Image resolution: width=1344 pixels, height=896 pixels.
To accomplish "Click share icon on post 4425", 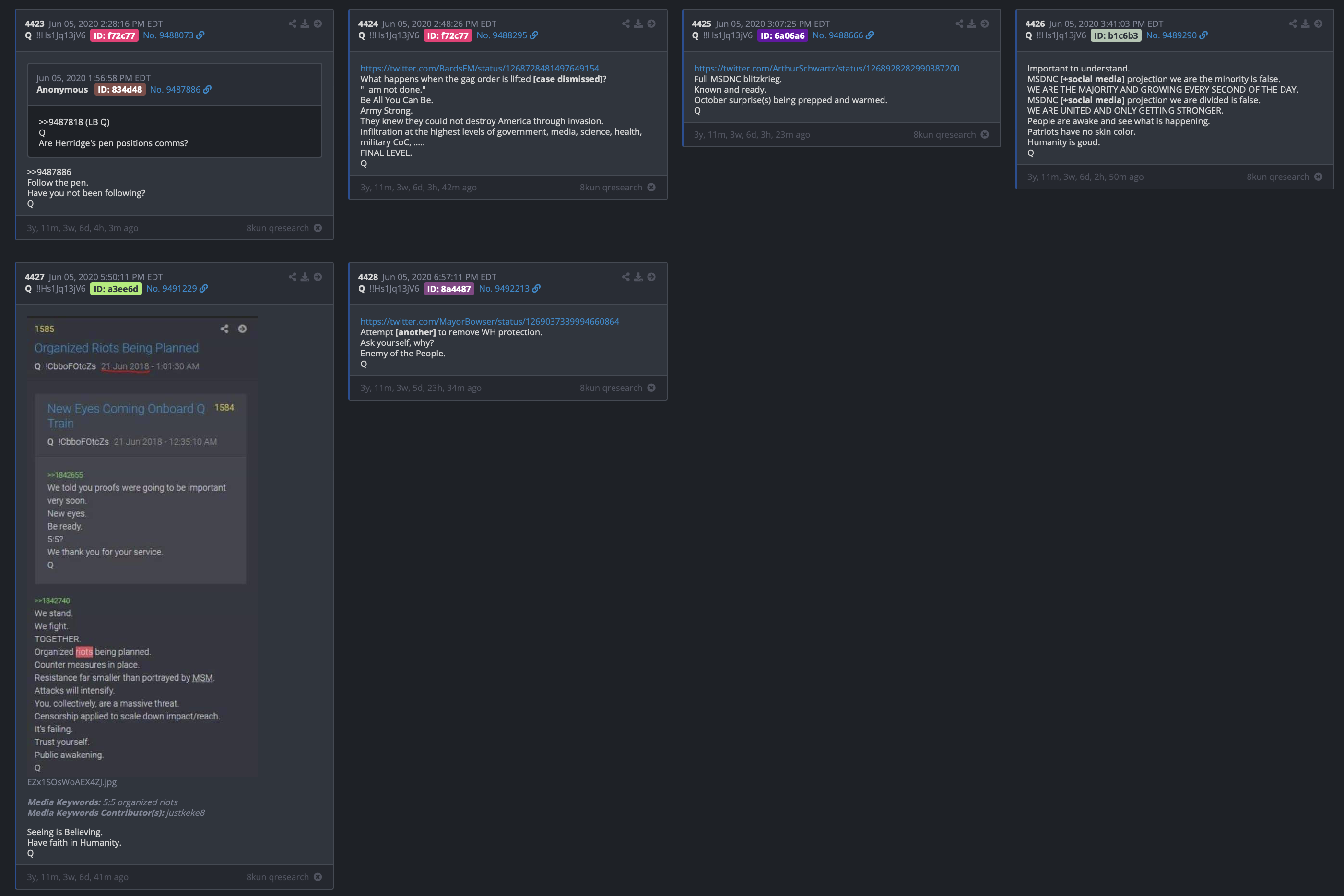I will click(x=959, y=24).
